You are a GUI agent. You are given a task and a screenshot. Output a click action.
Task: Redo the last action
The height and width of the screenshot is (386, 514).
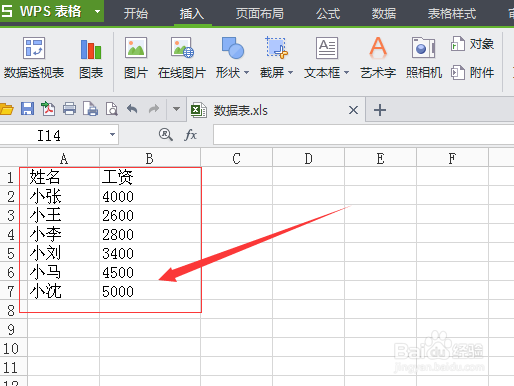[x=153, y=109]
